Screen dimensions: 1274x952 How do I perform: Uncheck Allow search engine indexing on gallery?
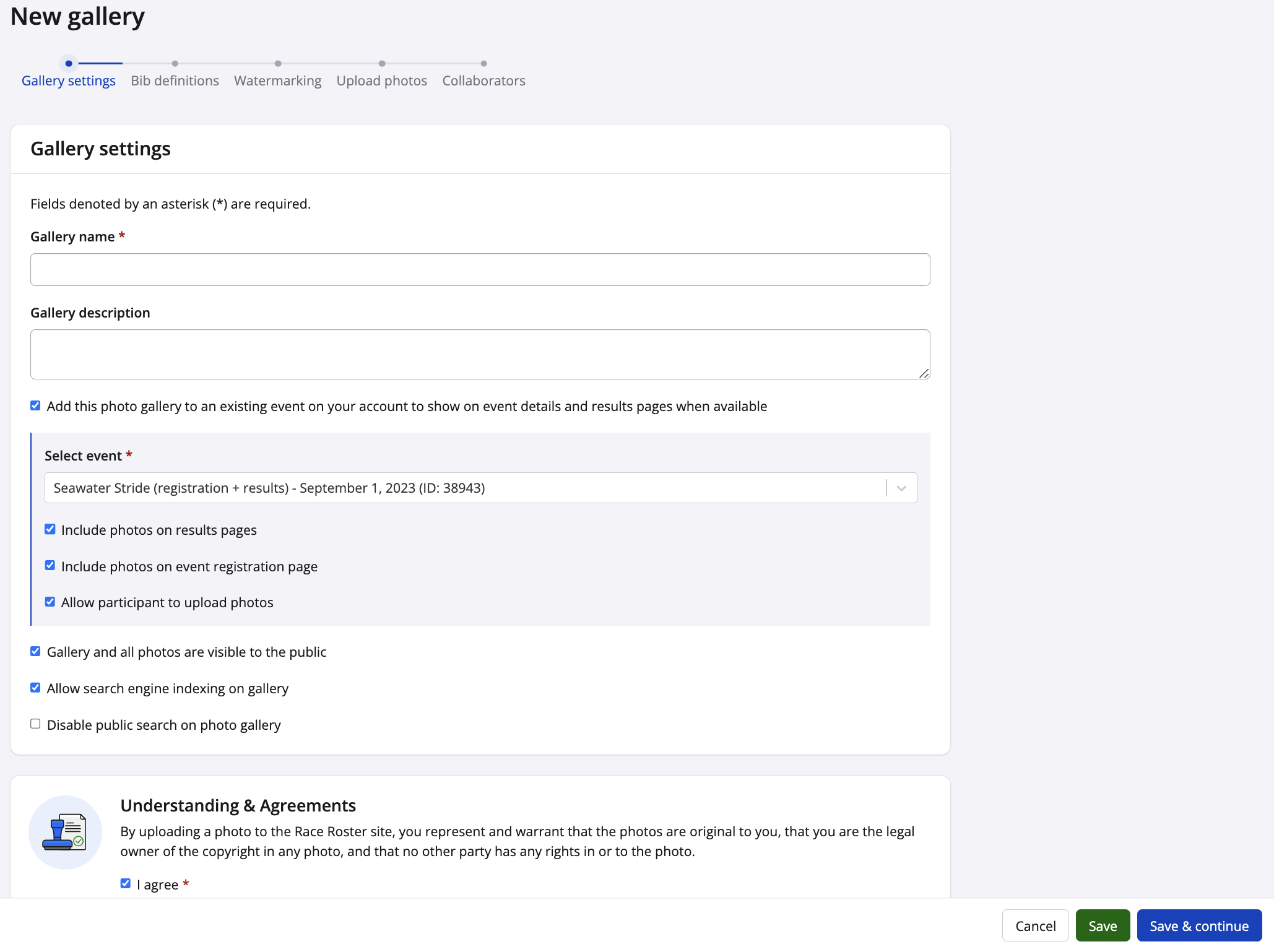(35, 688)
